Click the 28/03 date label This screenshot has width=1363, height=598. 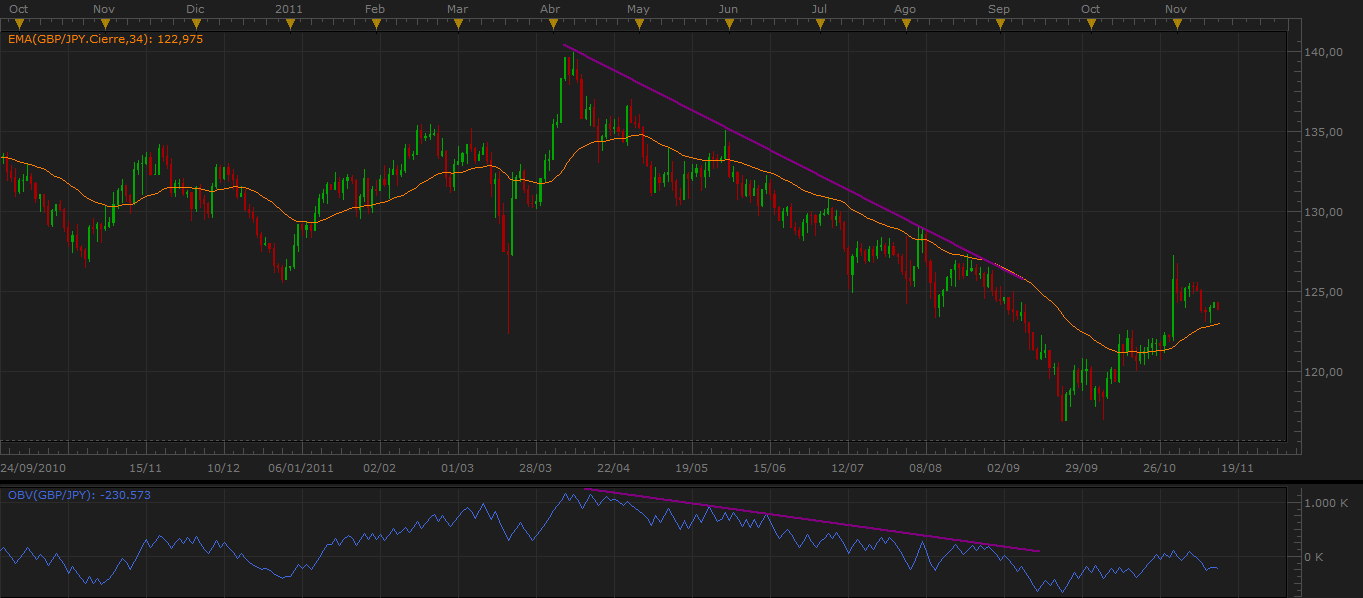pyautogui.click(x=536, y=467)
